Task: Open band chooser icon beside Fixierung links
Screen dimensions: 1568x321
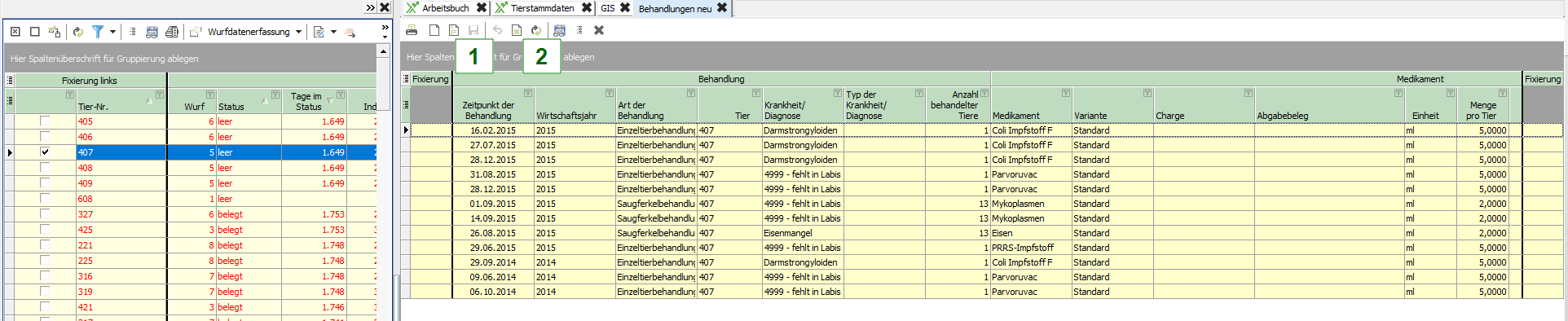Action: (10, 80)
